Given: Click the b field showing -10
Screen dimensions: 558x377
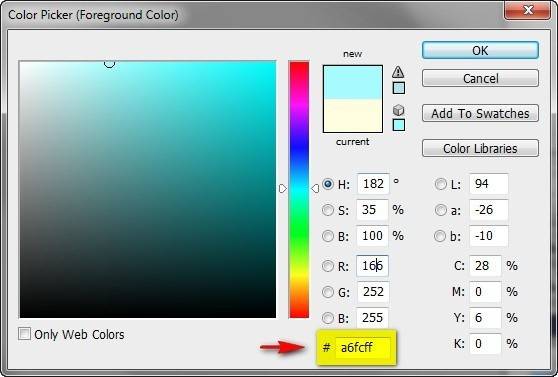Looking at the screenshot, I should point(489,236).
